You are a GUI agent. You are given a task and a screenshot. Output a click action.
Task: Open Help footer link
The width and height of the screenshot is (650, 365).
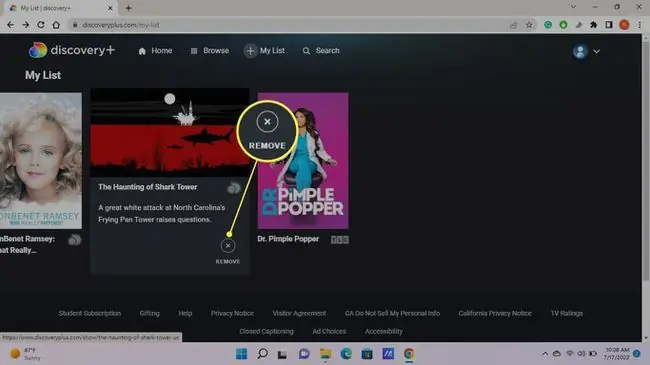tap(185, 313)
